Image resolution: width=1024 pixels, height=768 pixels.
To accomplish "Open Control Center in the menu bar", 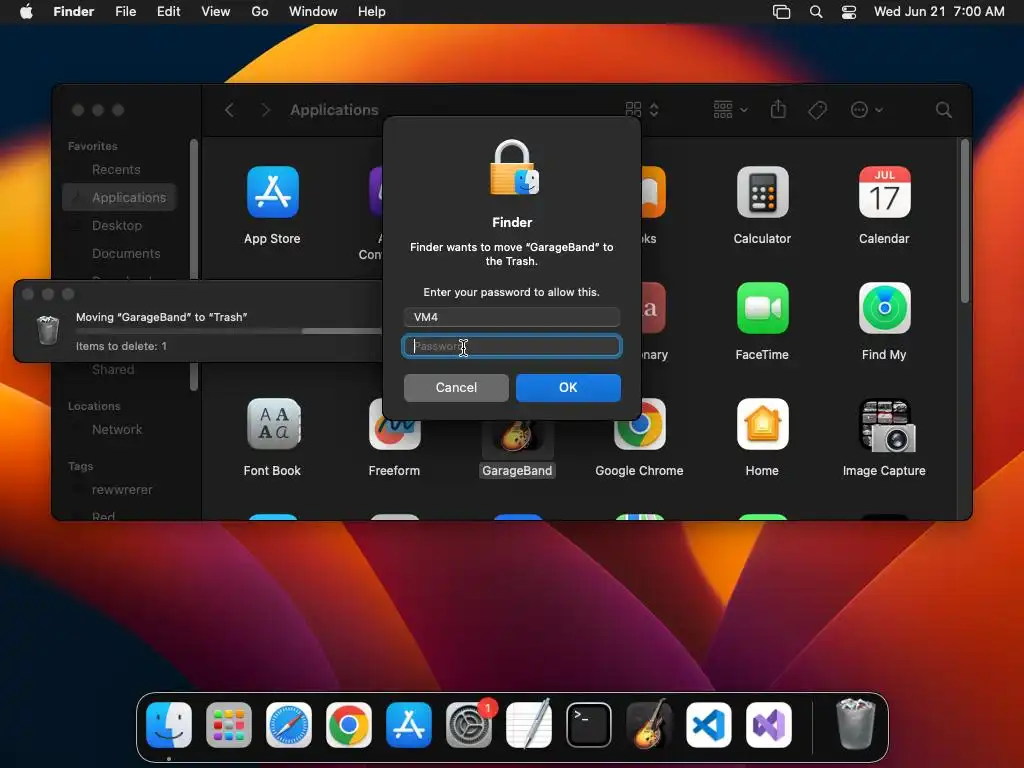I will tap(848, 12).
